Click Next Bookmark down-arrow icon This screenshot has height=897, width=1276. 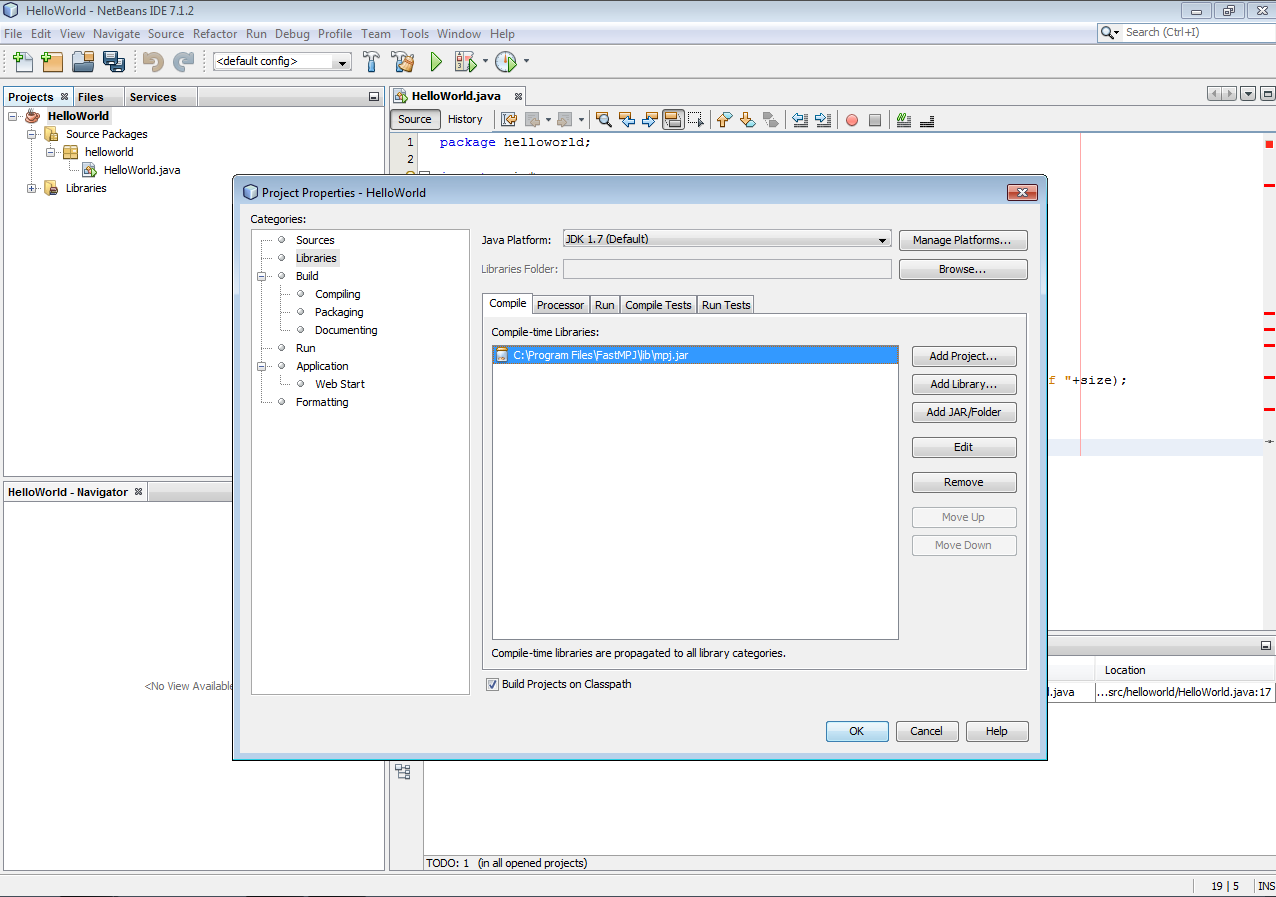(x=747, y=120)
